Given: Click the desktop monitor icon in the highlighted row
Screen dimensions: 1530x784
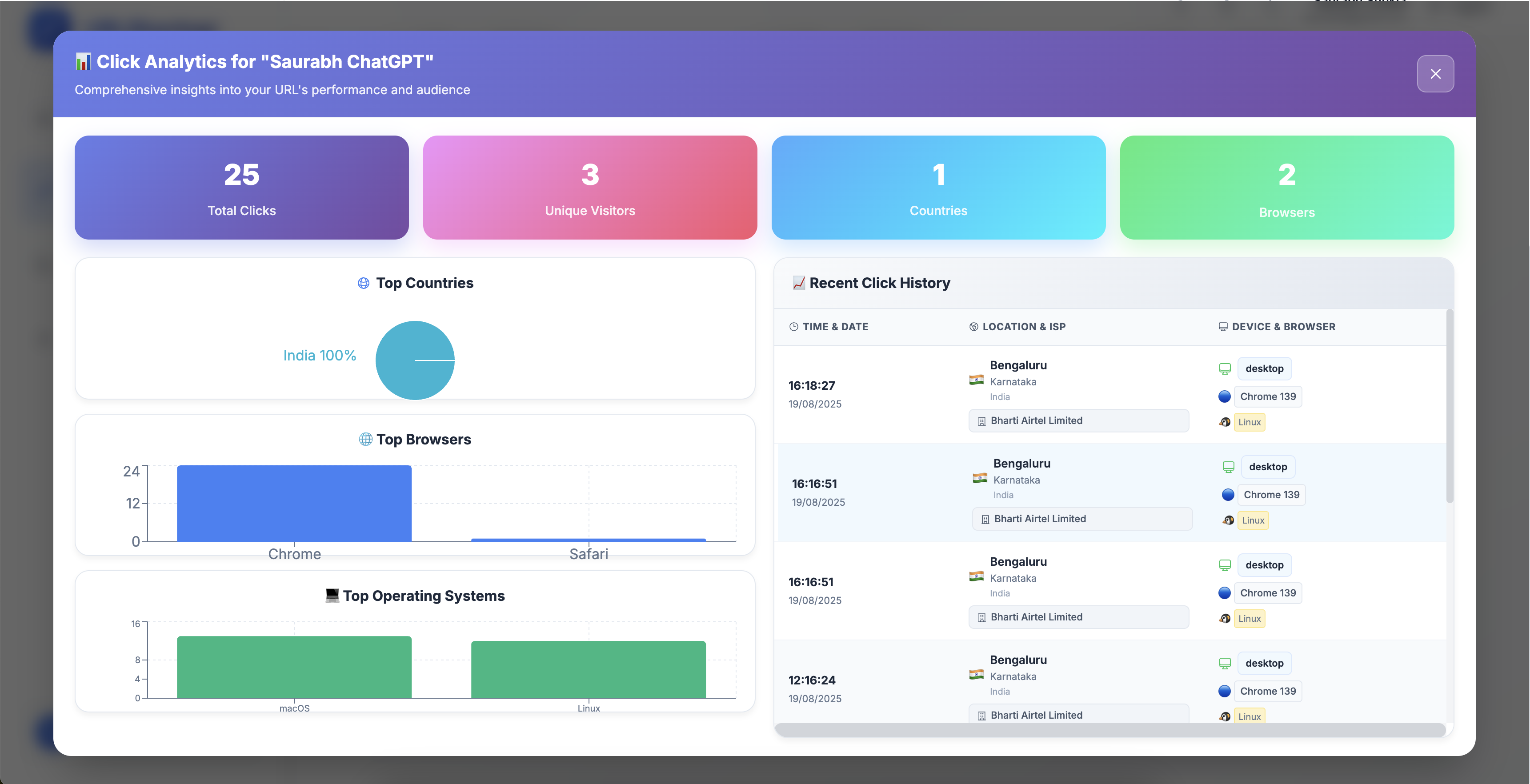Looking at the screenshot, I should tap(1228, 467).
